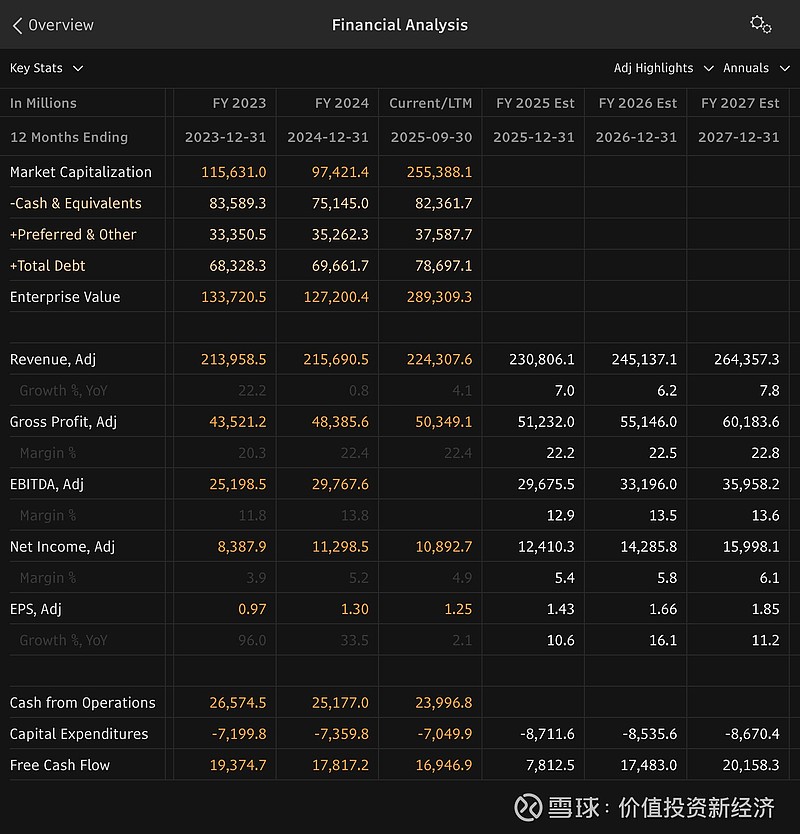
Task: Go back to Overview
Action: (60, 25)
